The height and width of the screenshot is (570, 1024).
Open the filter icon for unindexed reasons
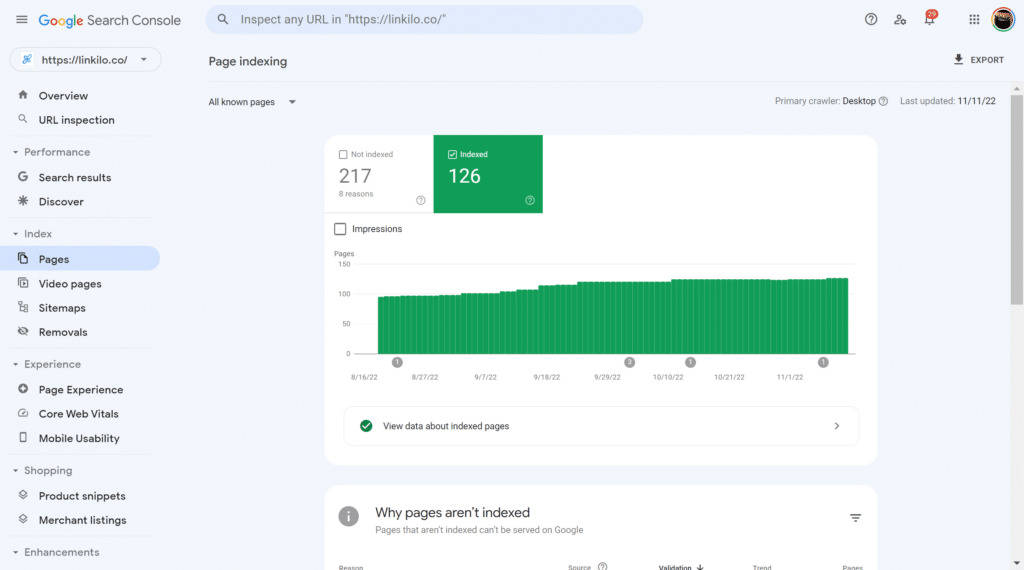855,518
